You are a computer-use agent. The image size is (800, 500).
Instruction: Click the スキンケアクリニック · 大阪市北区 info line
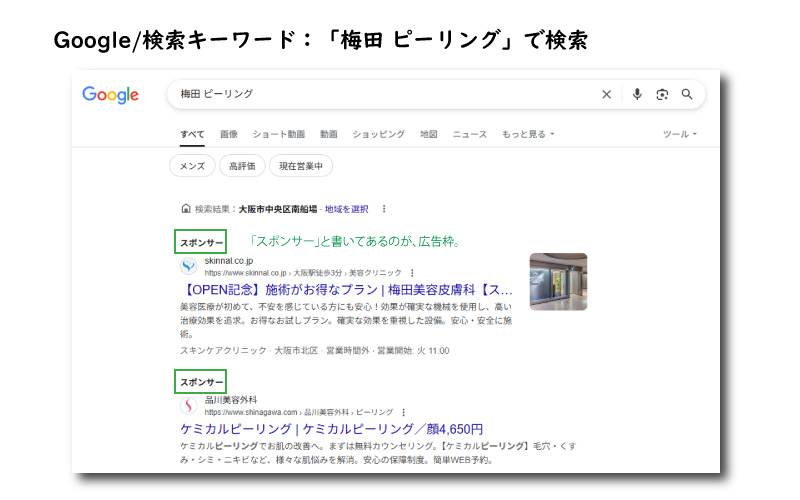pyautogui.click(x=314, y=351)
